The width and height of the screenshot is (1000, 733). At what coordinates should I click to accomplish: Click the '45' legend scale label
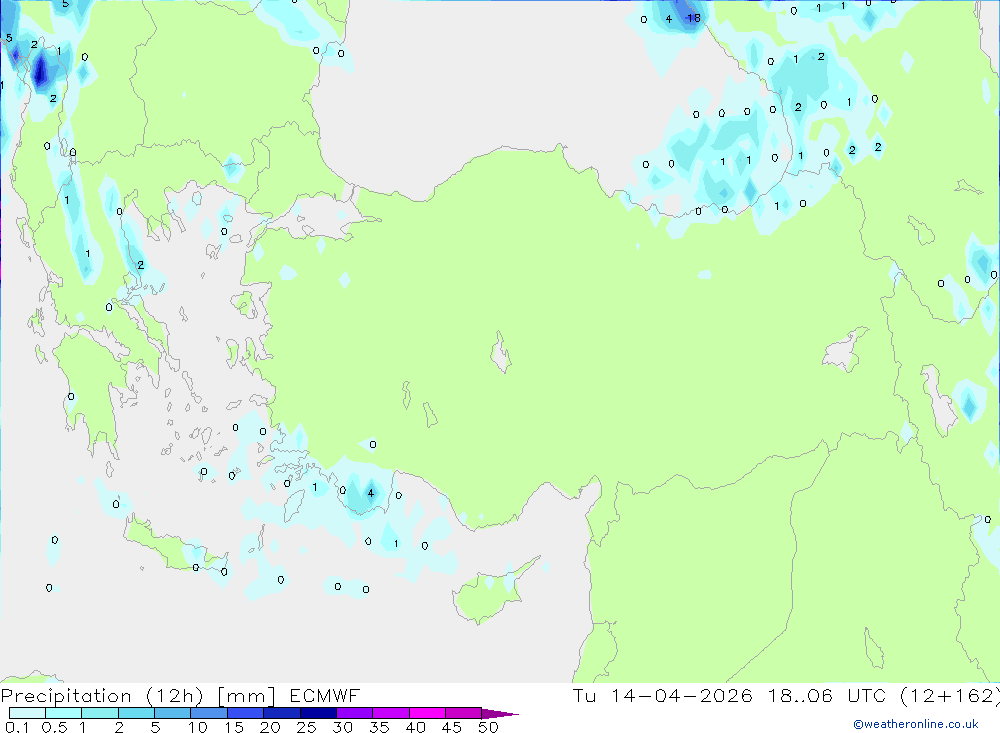coord(452,727)
